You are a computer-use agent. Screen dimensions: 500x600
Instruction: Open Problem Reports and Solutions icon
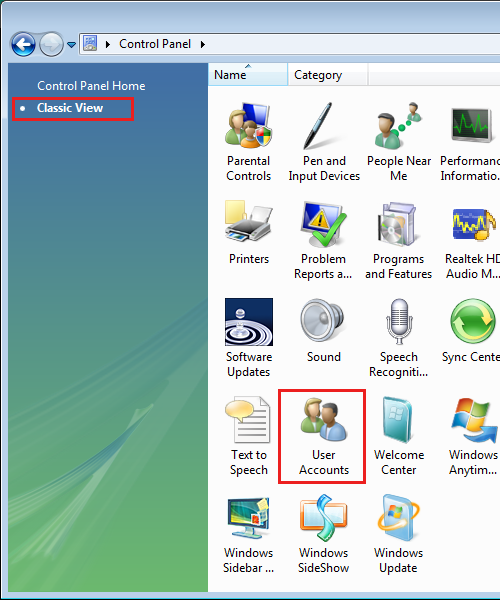click(324, 224)
